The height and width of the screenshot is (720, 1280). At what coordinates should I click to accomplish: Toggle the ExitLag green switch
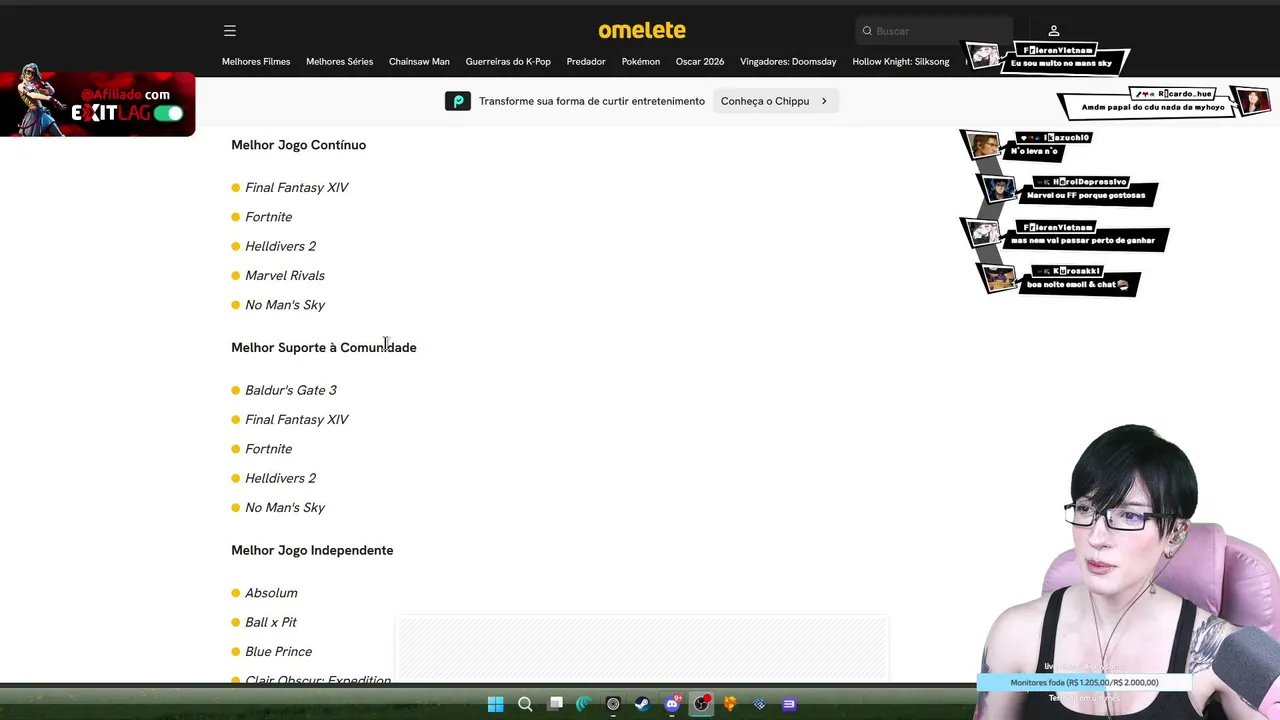[x=169, y=113]
